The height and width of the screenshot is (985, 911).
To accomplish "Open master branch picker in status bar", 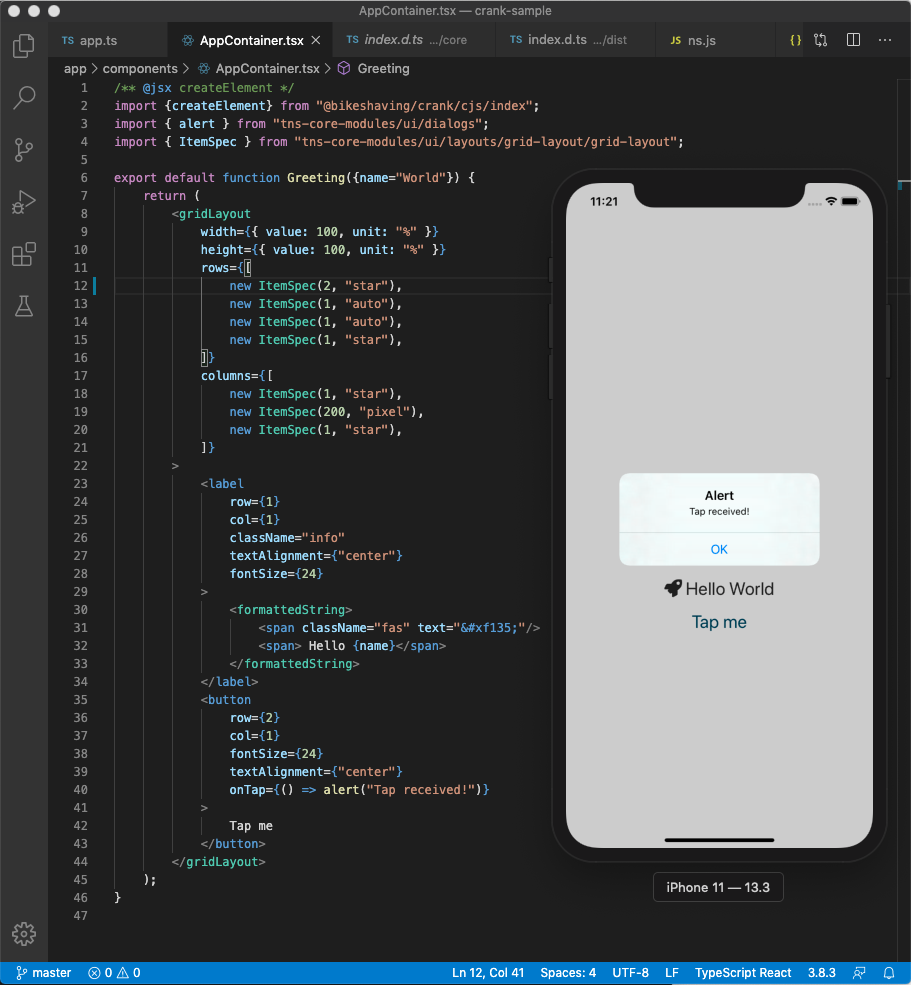I will 43,973.
